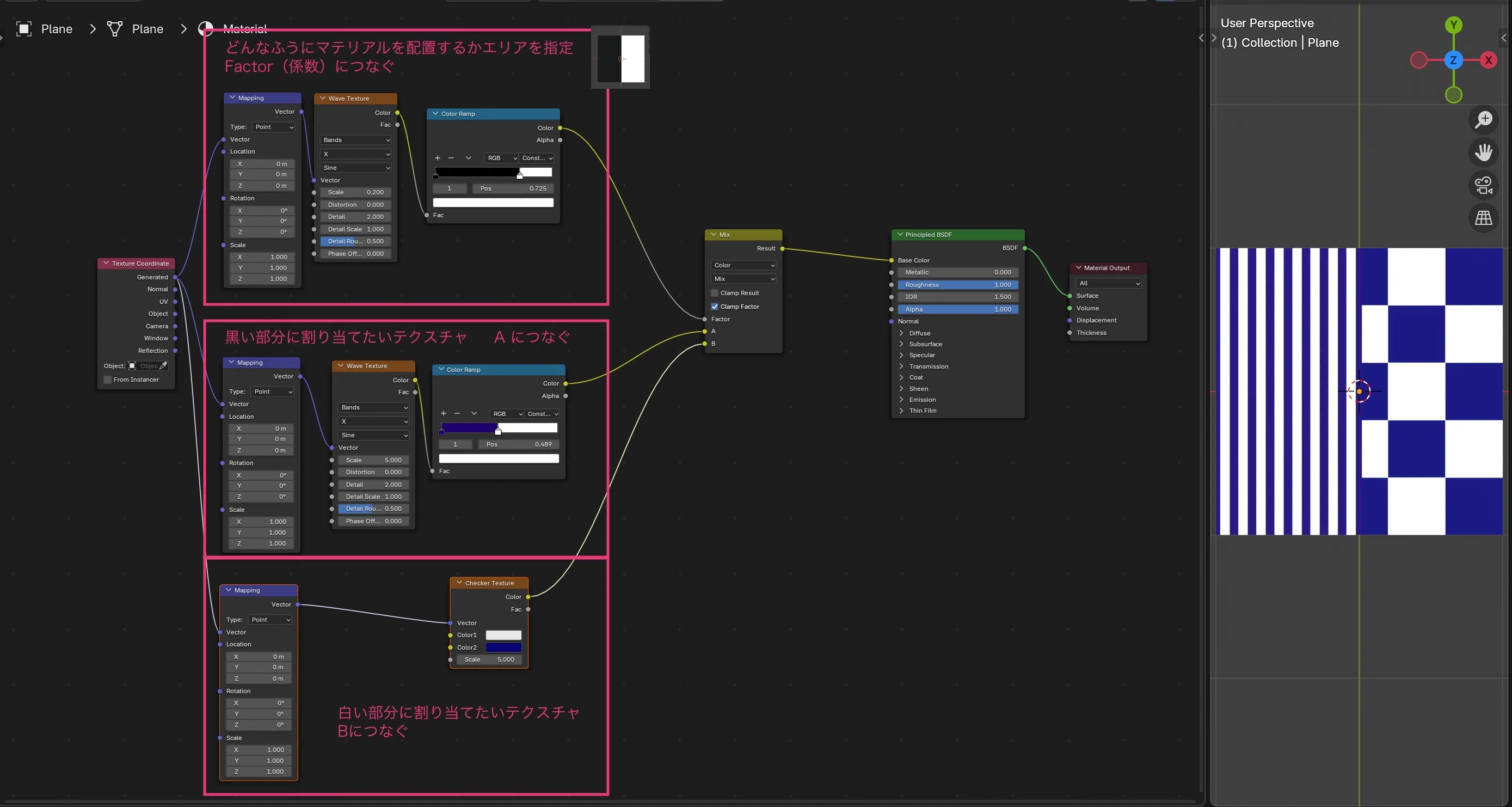Viewport: 1512px width, 807px height.
Task: Click the viewport zoom magnifier icon
Action: (x=1483, y=119)
